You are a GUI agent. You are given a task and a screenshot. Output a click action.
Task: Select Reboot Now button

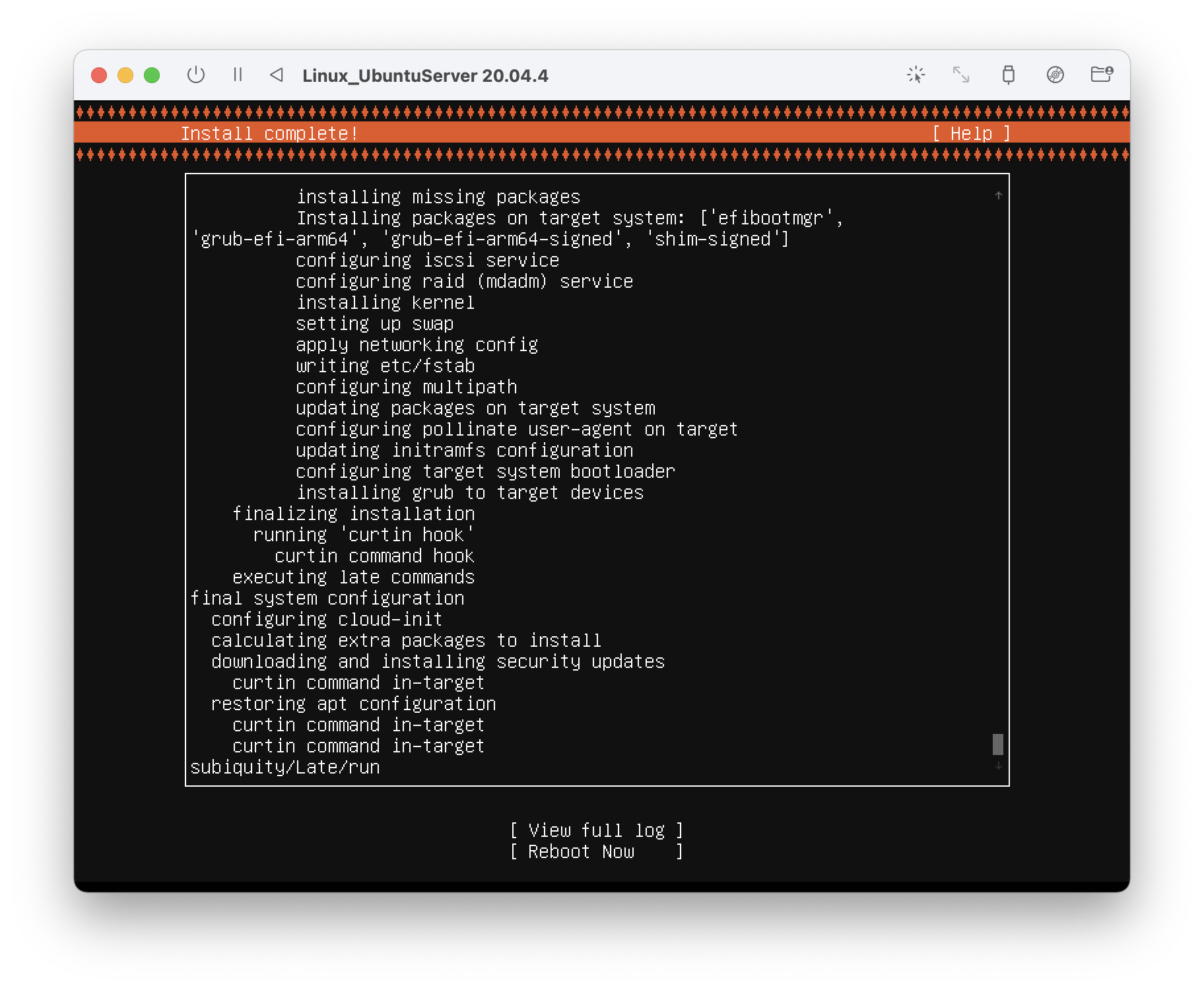tap(597, 851)
